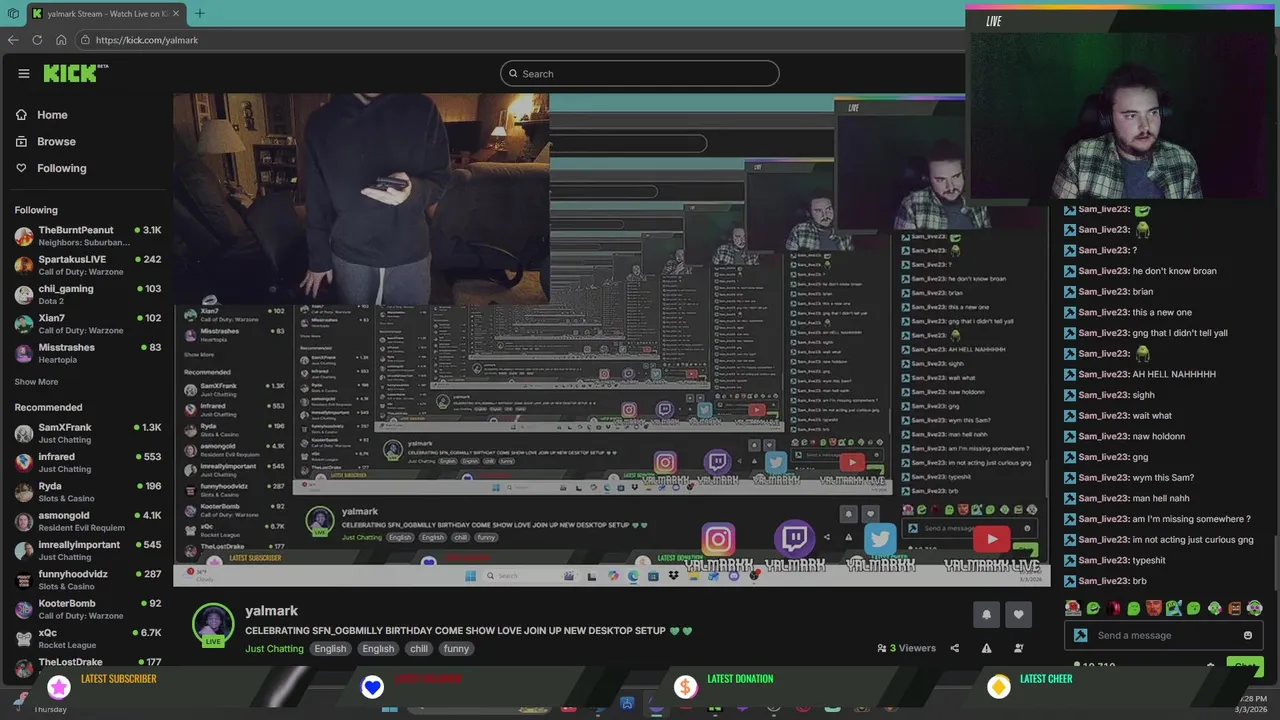
Task: Select the chill stream tag
Action: pos(419,649)
